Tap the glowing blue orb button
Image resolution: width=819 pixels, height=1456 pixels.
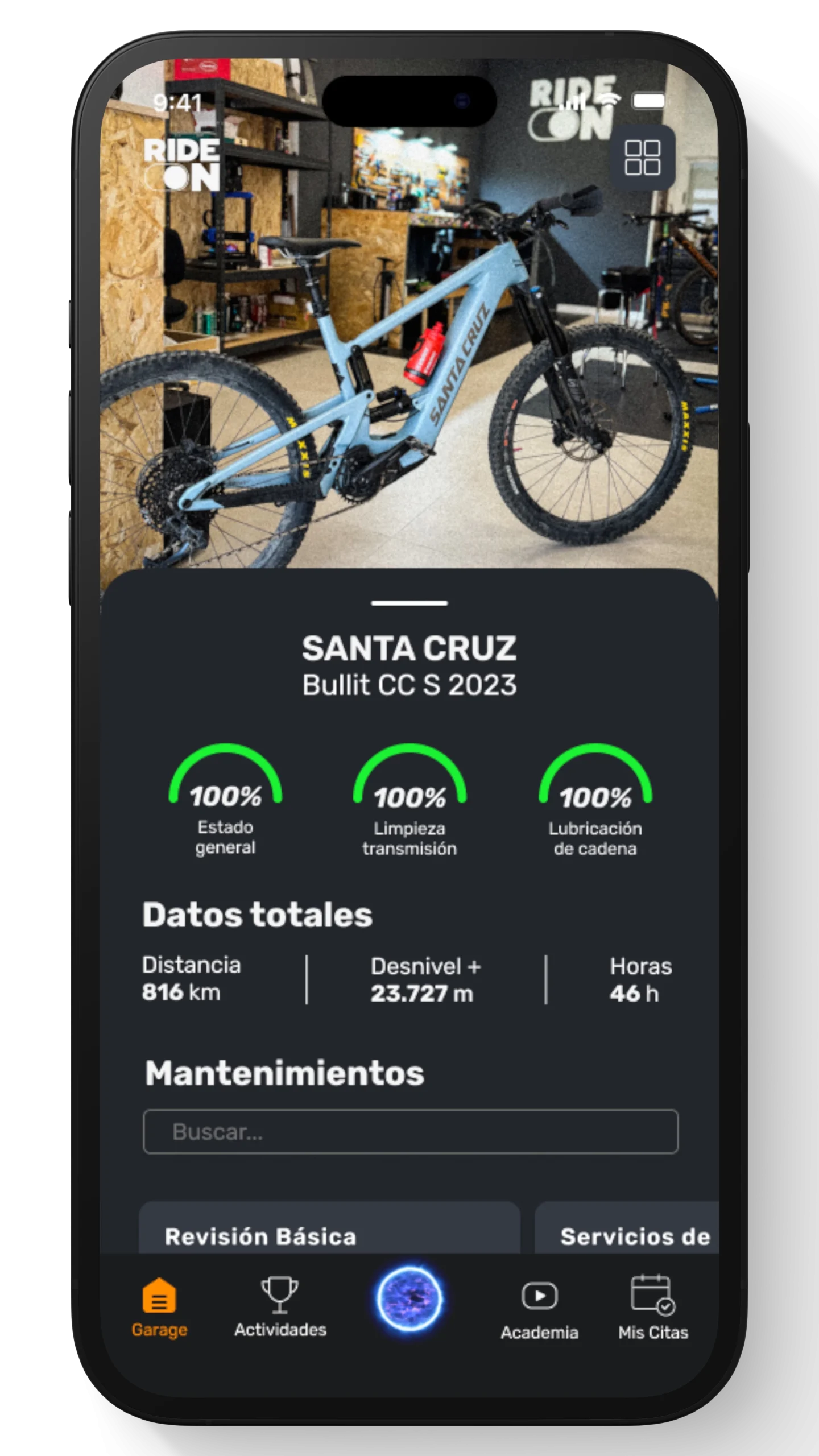pos(409,1299)
